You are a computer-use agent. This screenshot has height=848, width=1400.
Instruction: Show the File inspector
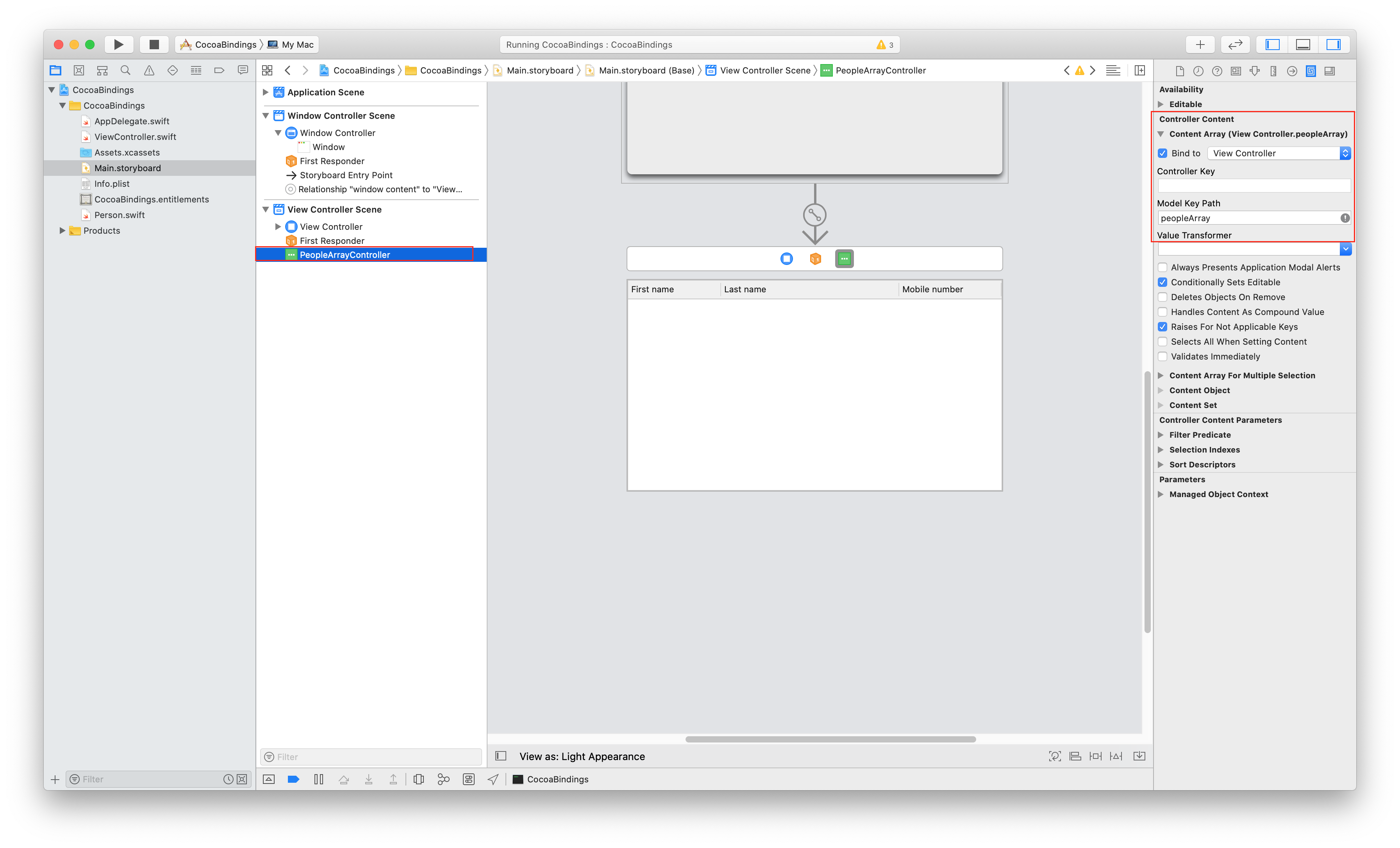1180,71
